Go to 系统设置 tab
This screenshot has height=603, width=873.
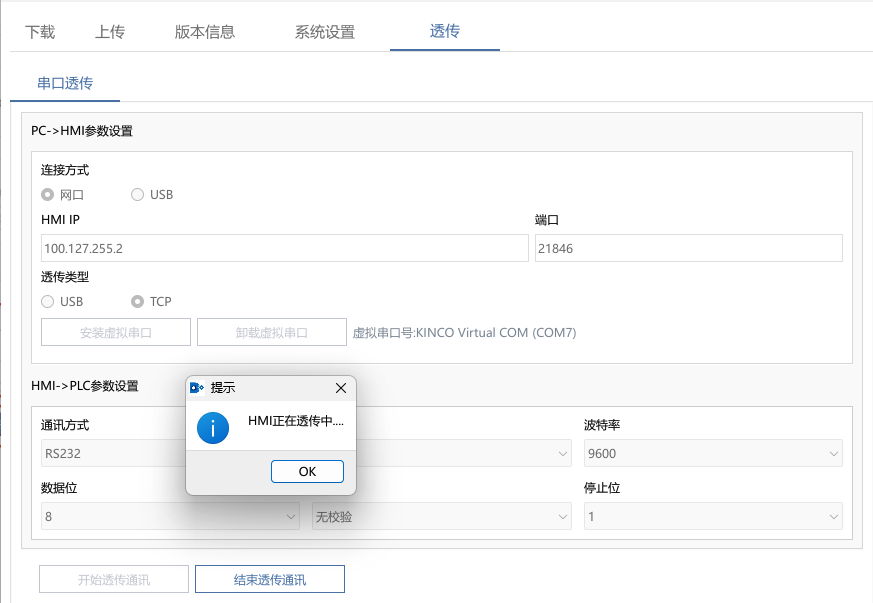pos(325,32)
